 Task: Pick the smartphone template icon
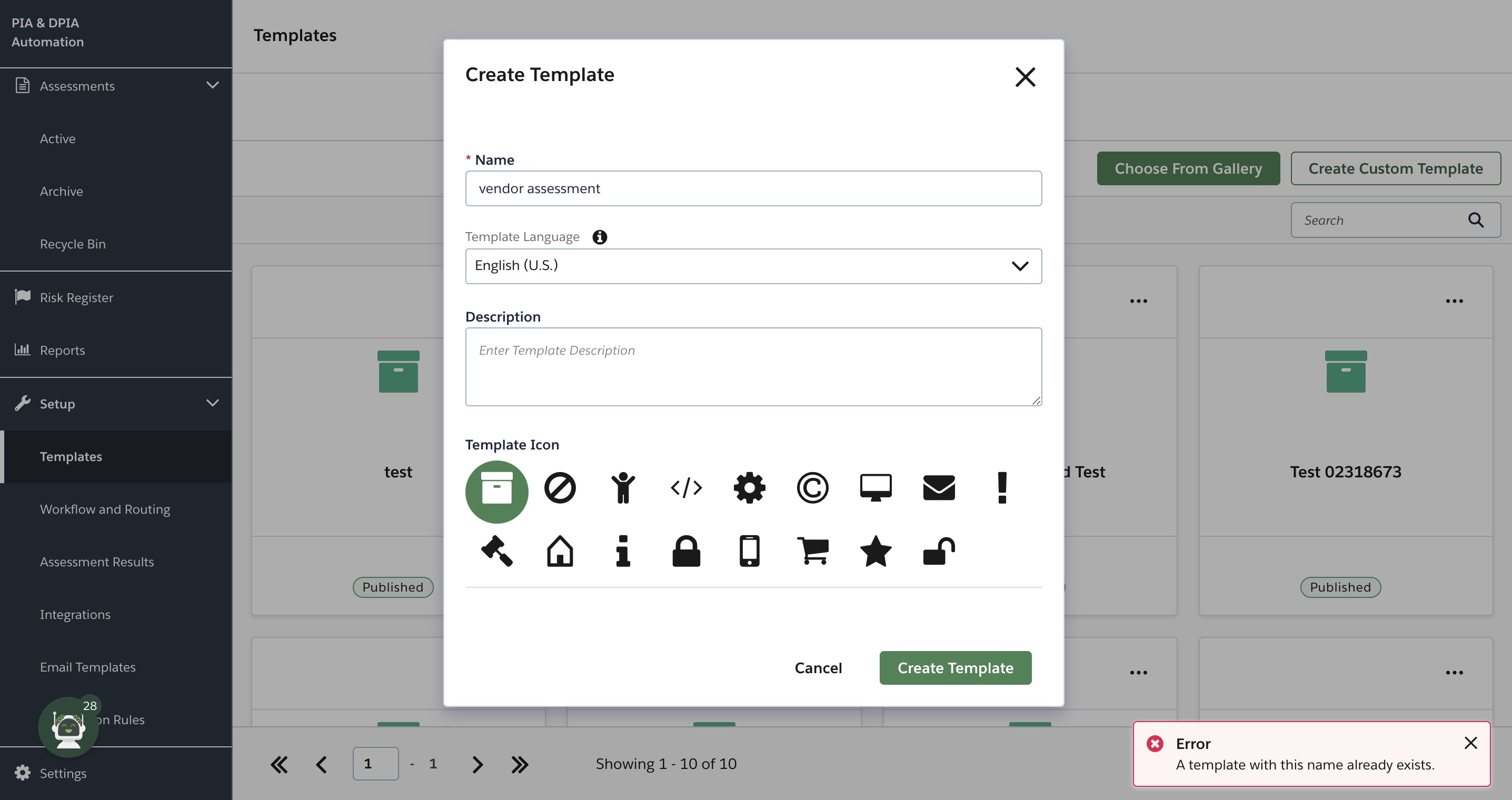pos(750,551)
